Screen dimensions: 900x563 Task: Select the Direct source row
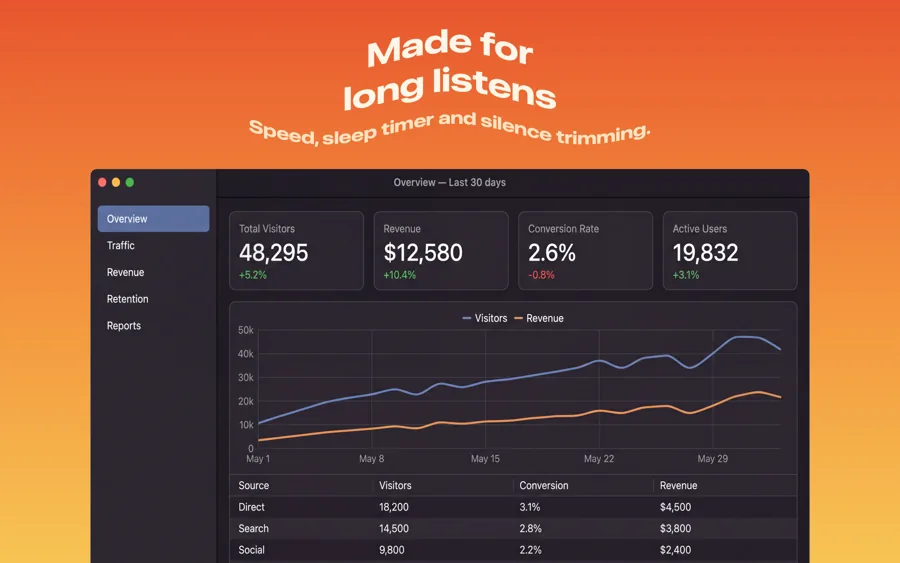point(513,507)
